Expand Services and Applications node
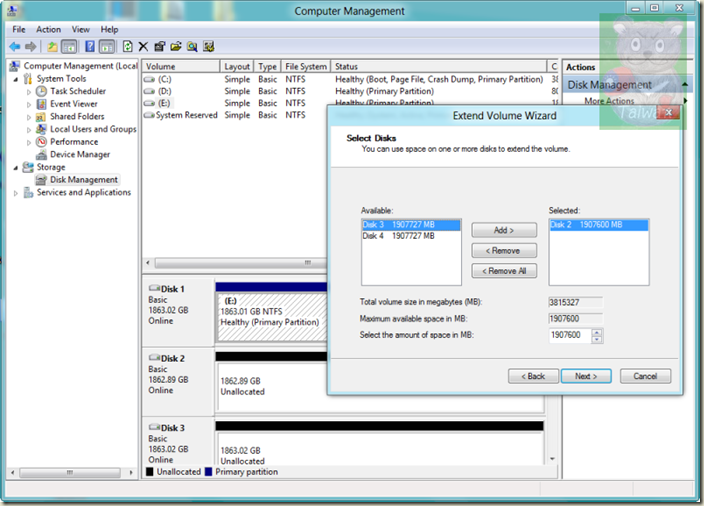The height and width of the screenshot is (506, 704). tap(16, 193)
